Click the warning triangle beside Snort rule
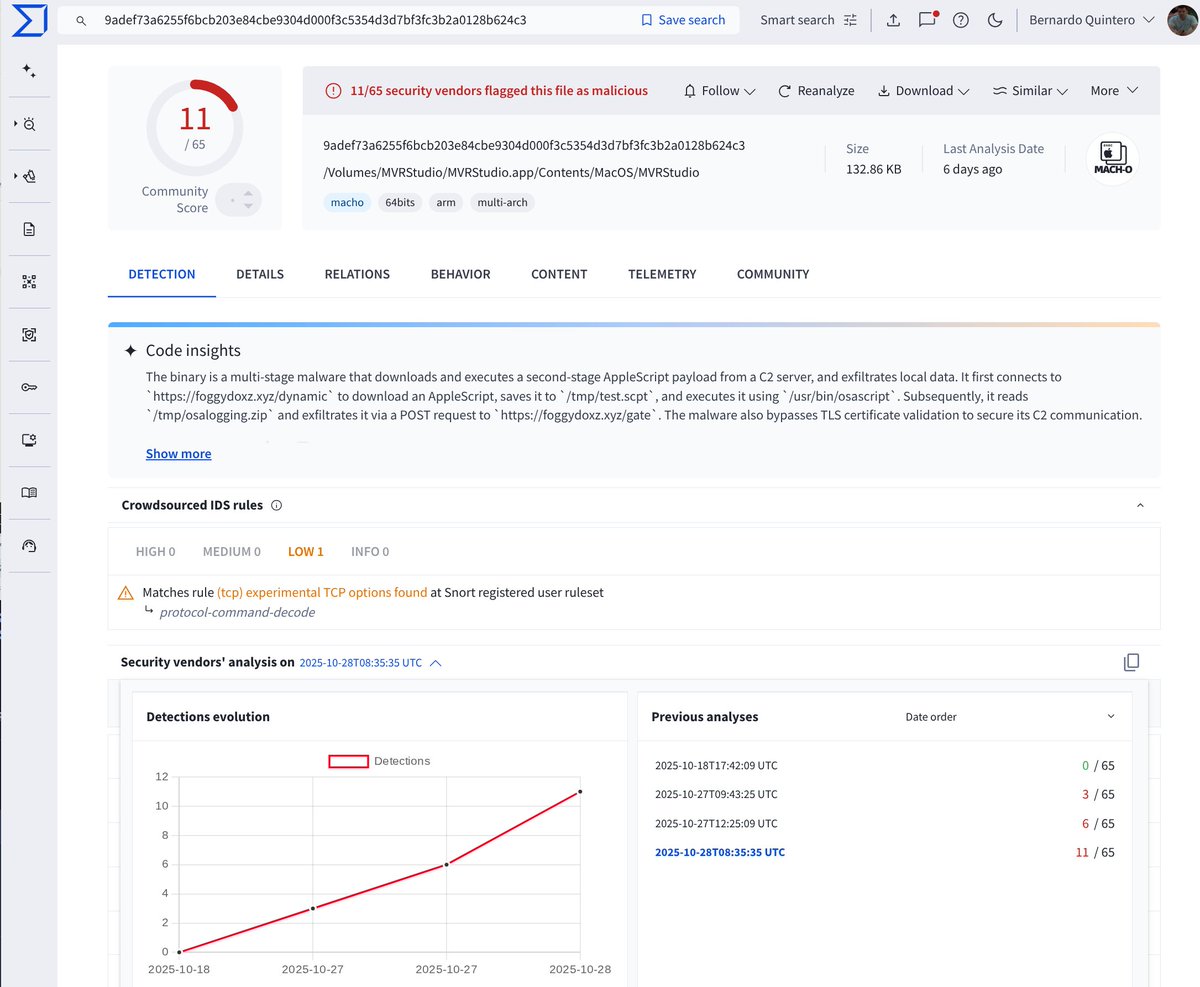Image resolution: width=1200 pixels, height=987 pixels. pos(125,593)
